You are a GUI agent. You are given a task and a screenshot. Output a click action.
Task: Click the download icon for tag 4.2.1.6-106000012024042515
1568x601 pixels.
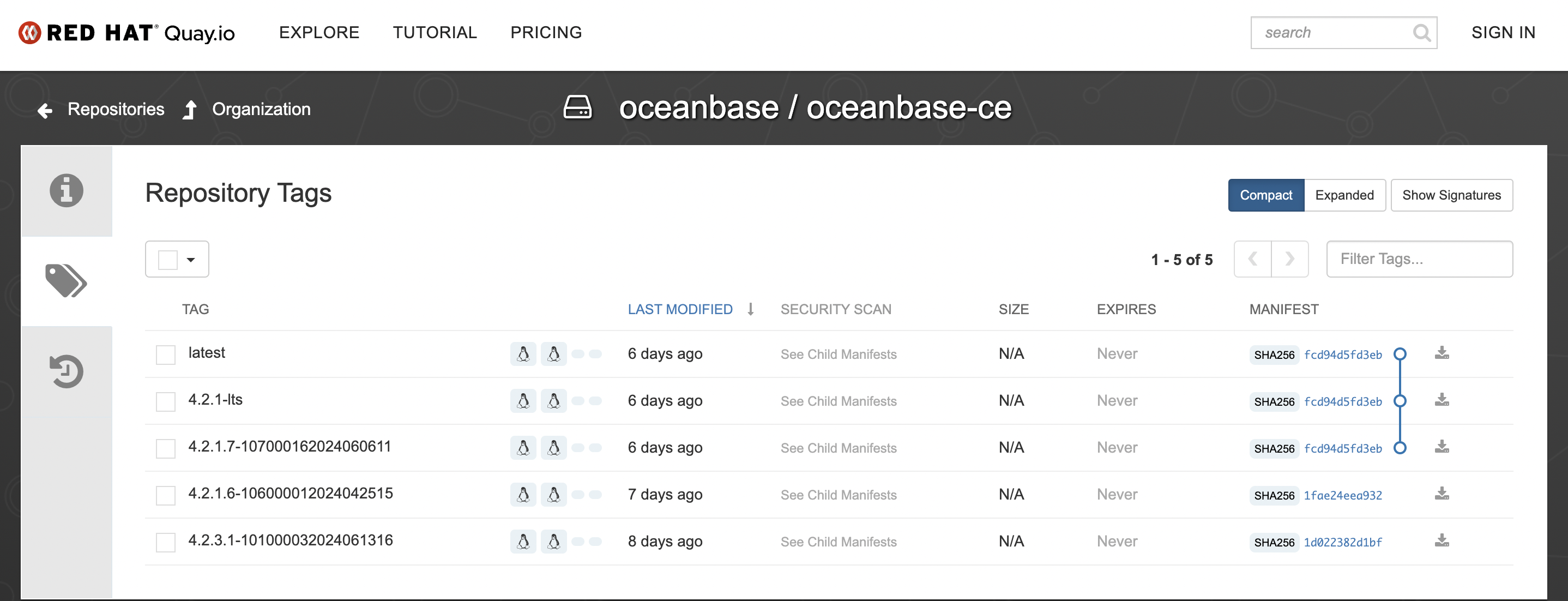(1442, 494)
